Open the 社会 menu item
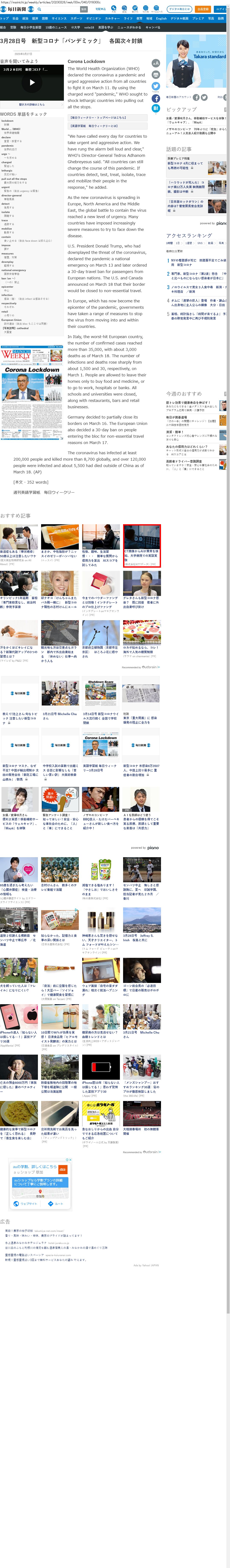The width and height of the screenshot is (230, 1568). tap(16, 18)
